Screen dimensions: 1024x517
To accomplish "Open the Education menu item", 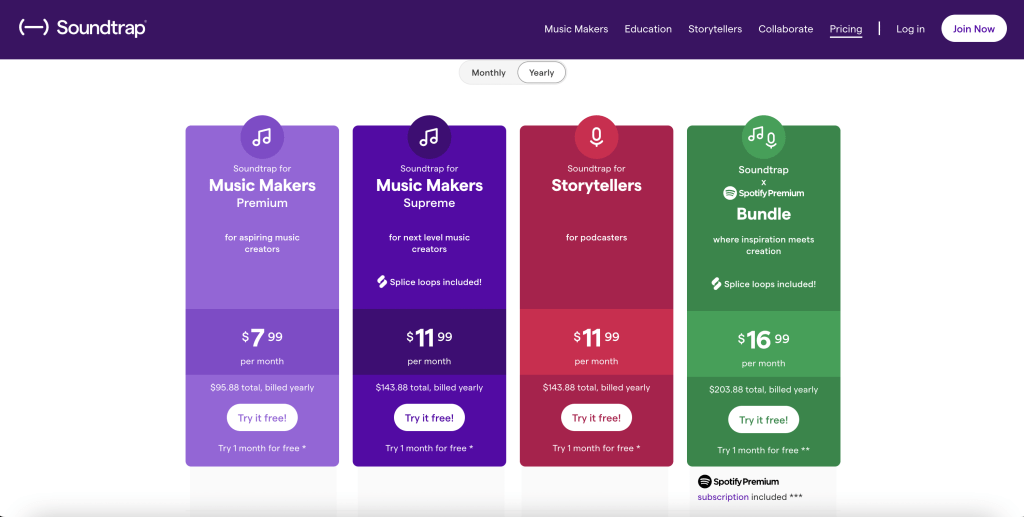I will coord(648,29).
